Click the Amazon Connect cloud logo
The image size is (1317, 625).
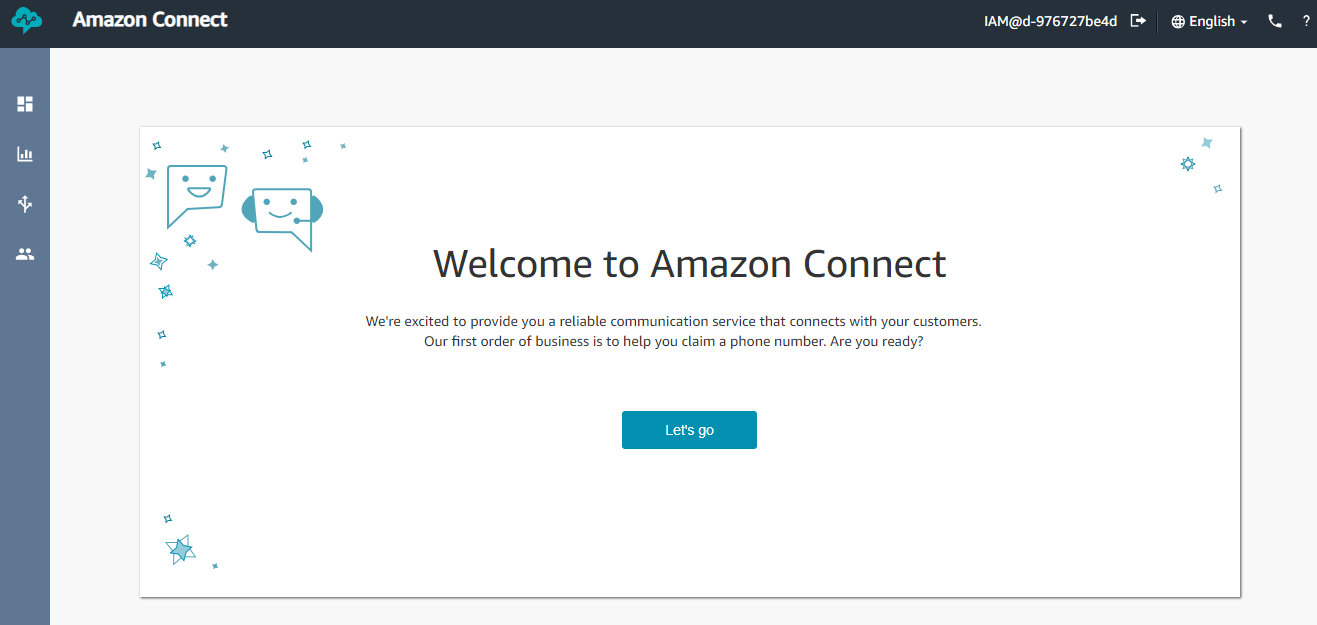(26, 21)
